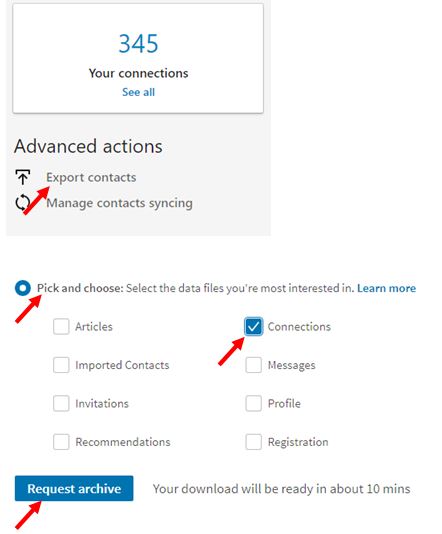Tick the Recommendations checkbox
The image size is (442, 534).
tap(61, 442)
